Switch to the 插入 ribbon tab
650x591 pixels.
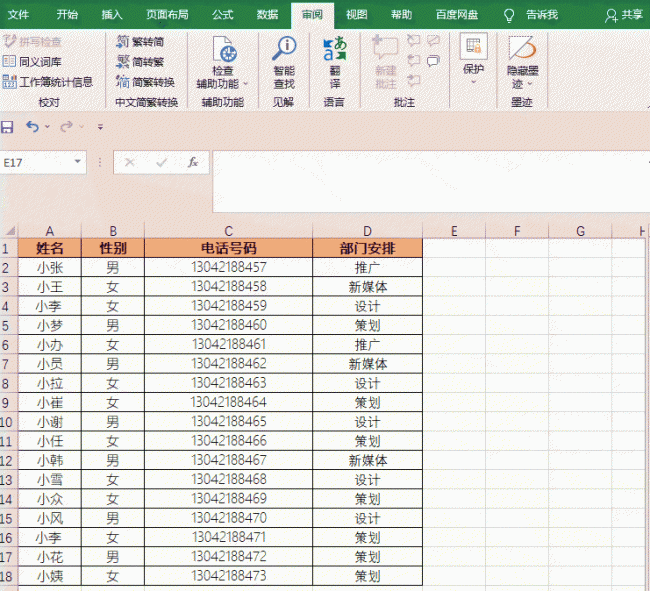[112, 15]
